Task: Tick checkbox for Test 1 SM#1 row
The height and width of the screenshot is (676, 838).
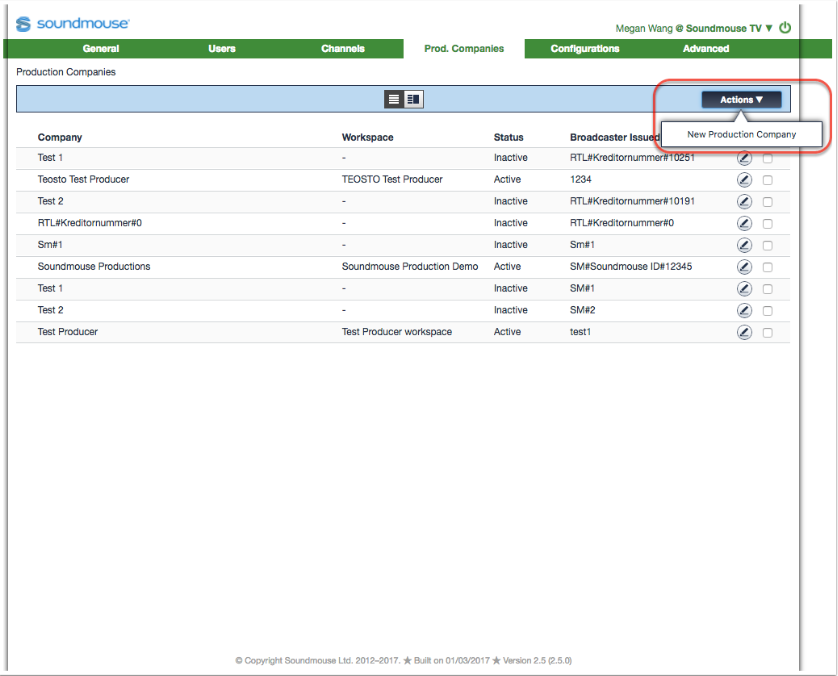Action: click(x=767, y=289)
